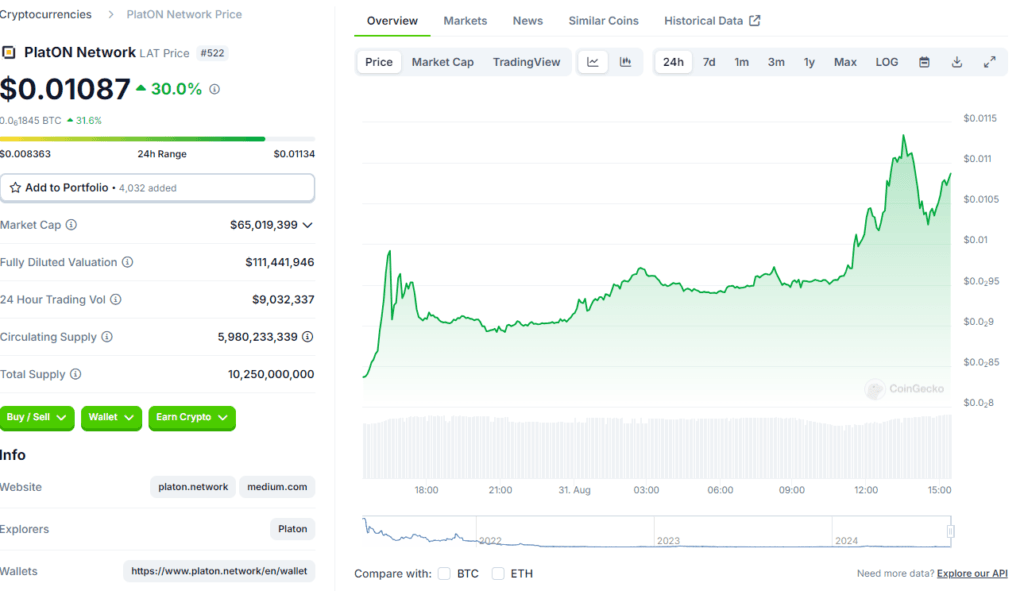Click Market Cap info icon
The width and height of the screenshot is (1024, 591).
click(71, 225)
